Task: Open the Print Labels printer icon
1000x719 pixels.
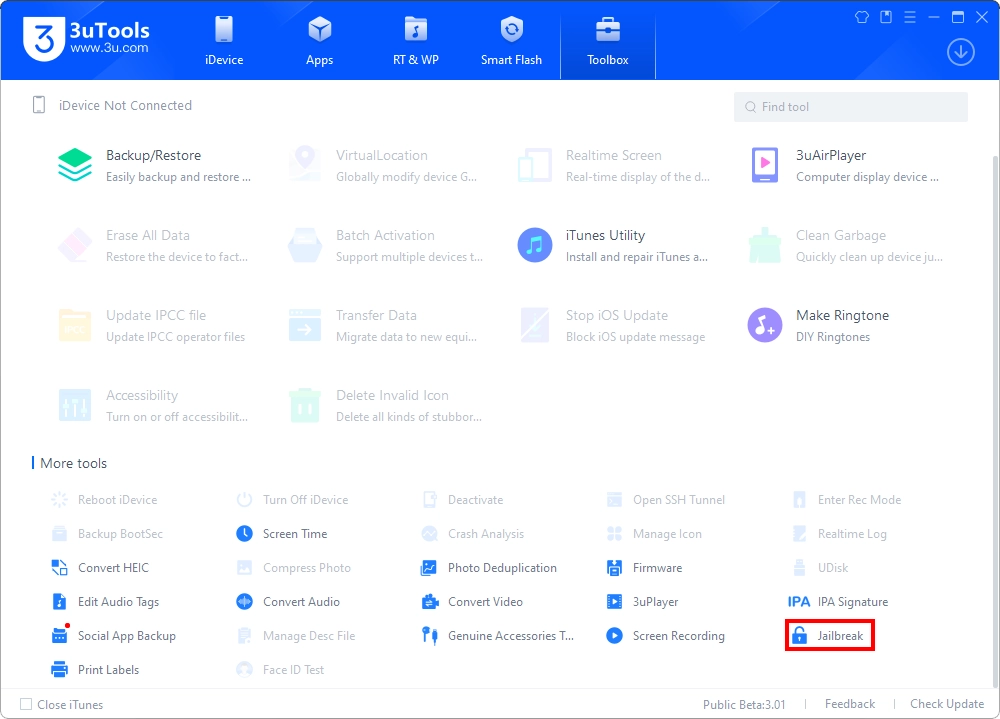Action: pyautogui.click(x=59, y=669)
